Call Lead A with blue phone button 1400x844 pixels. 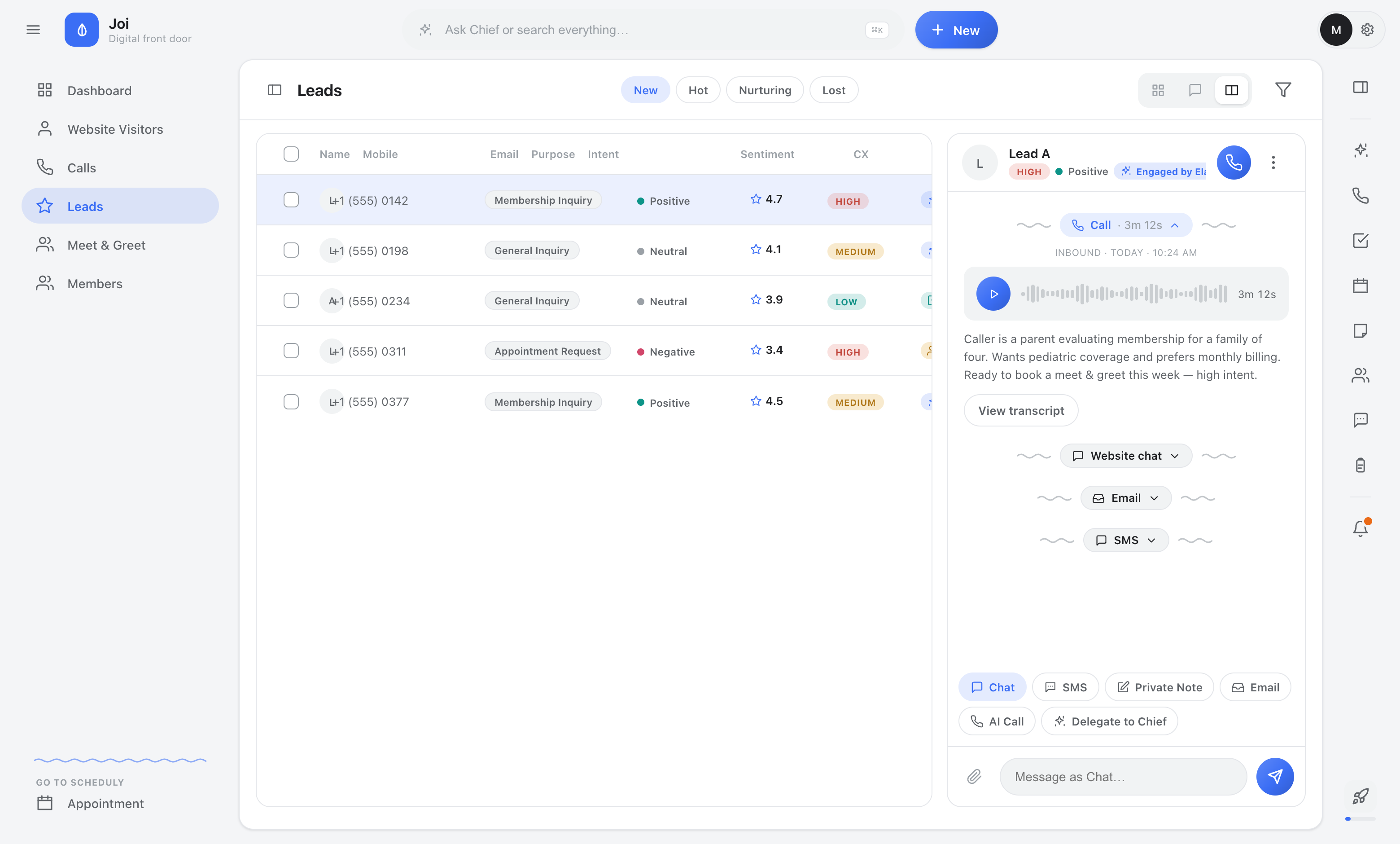tap(1234, 163)
